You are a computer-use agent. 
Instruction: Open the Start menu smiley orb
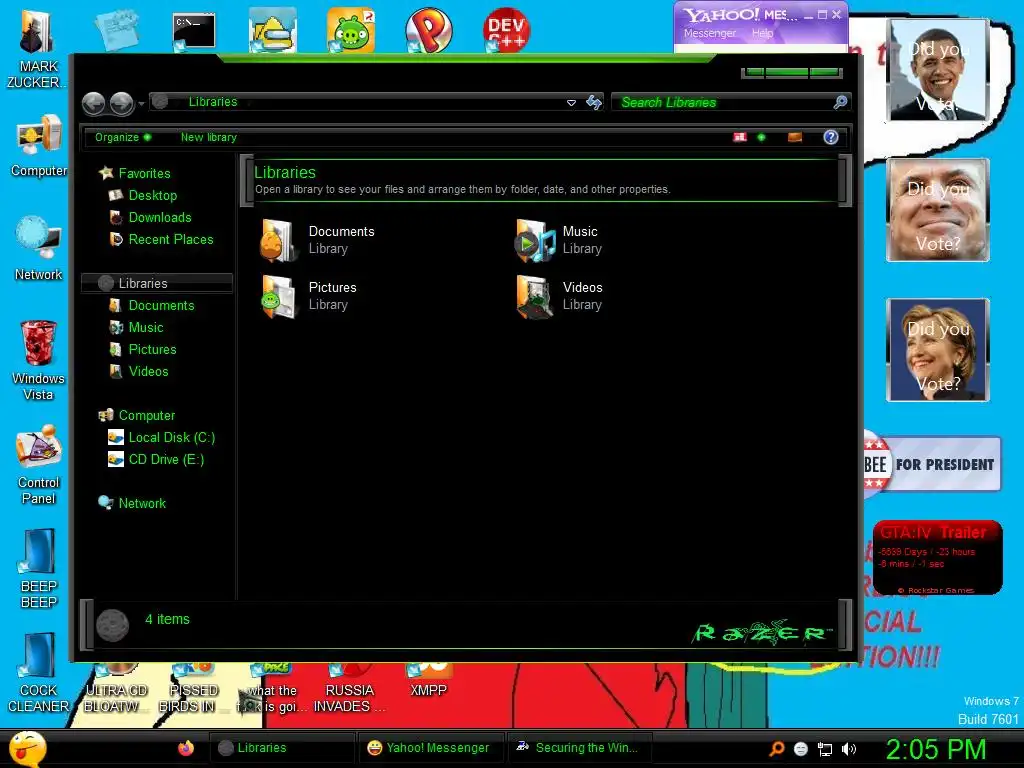(x=27, y=748)
